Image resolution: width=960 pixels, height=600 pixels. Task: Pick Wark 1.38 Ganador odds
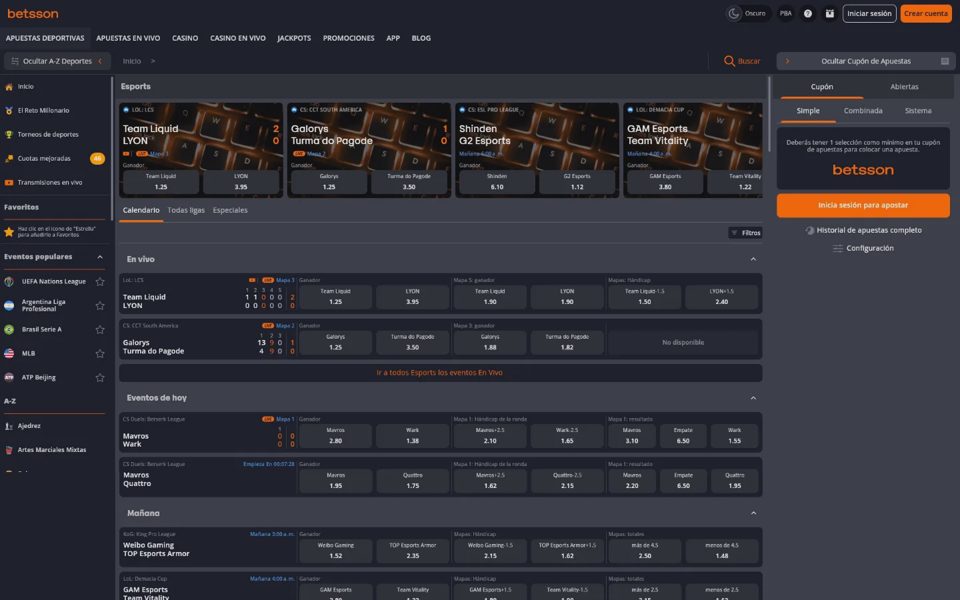[x=413, y=435]
